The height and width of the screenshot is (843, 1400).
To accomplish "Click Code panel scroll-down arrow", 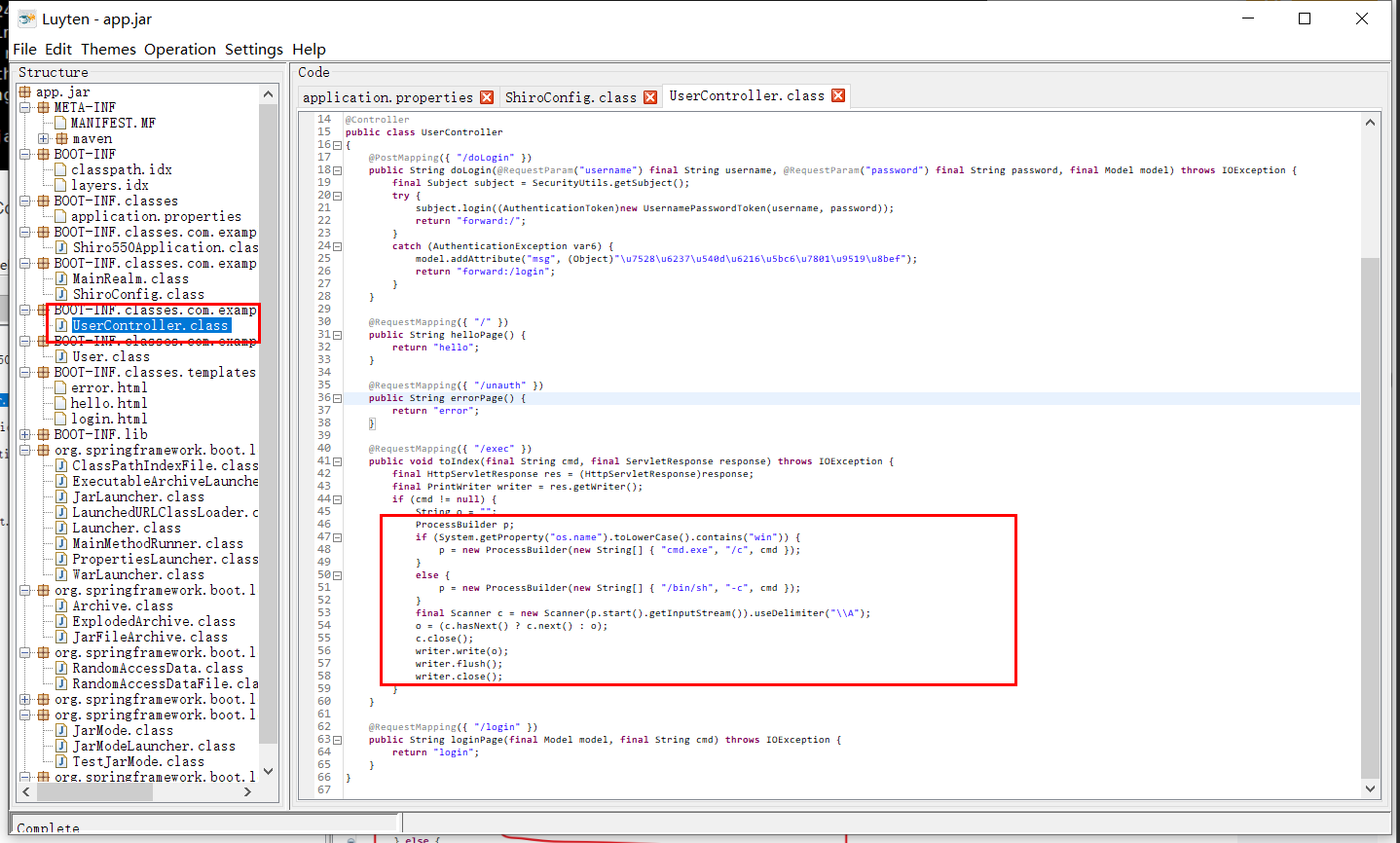I will coord(1371,788).
